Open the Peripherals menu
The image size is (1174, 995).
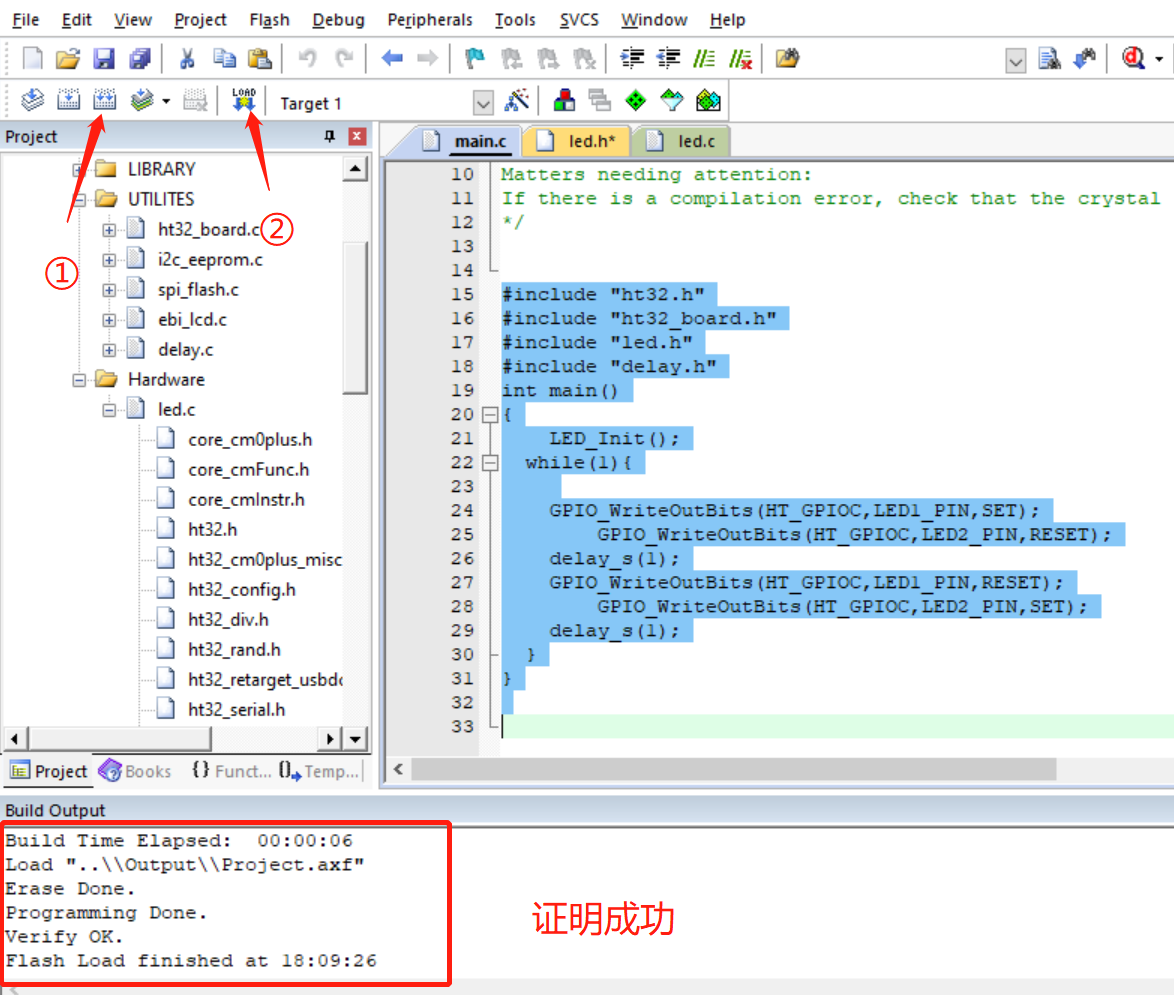click(430, 19)
